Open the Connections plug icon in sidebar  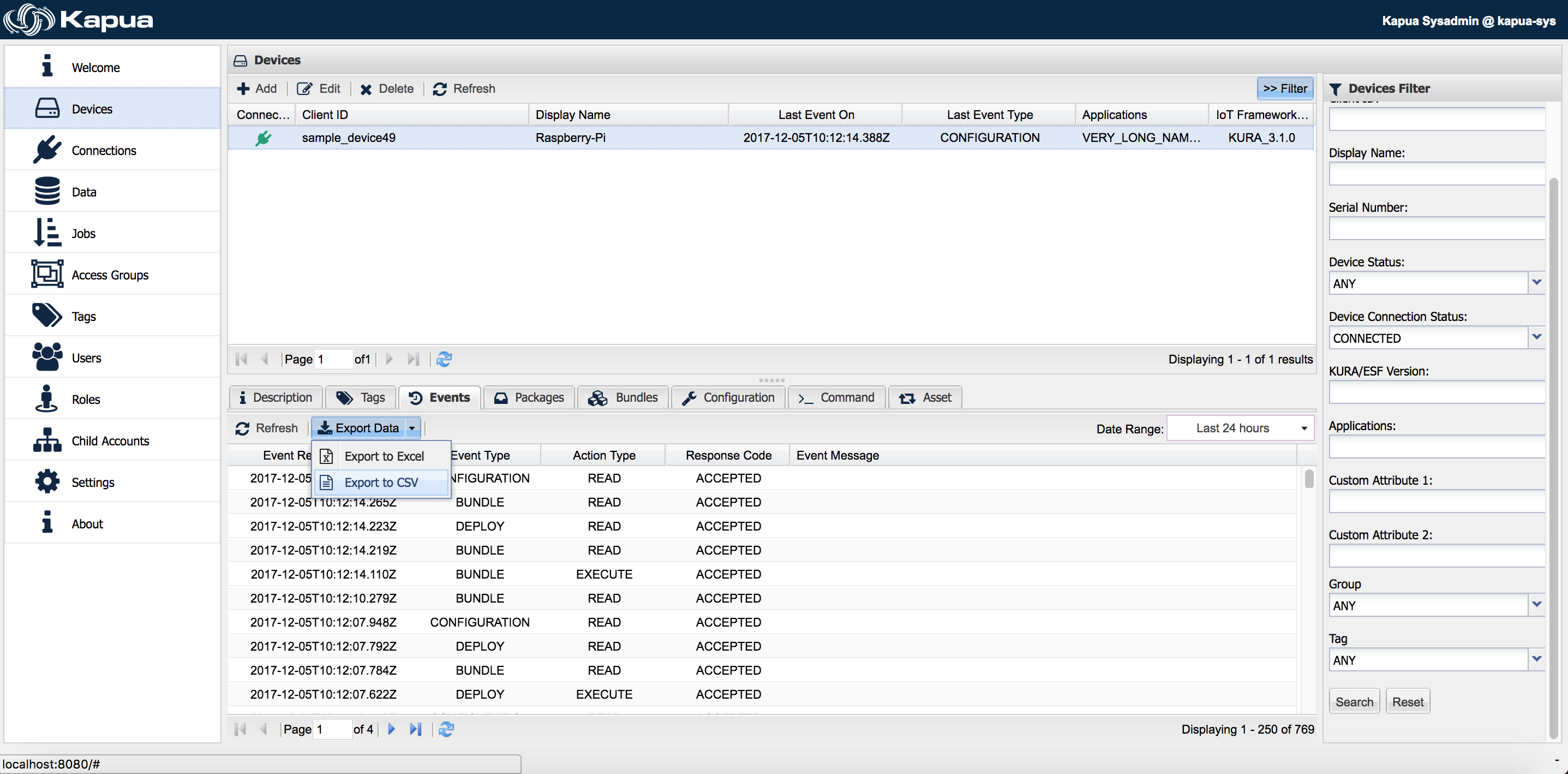47,150
